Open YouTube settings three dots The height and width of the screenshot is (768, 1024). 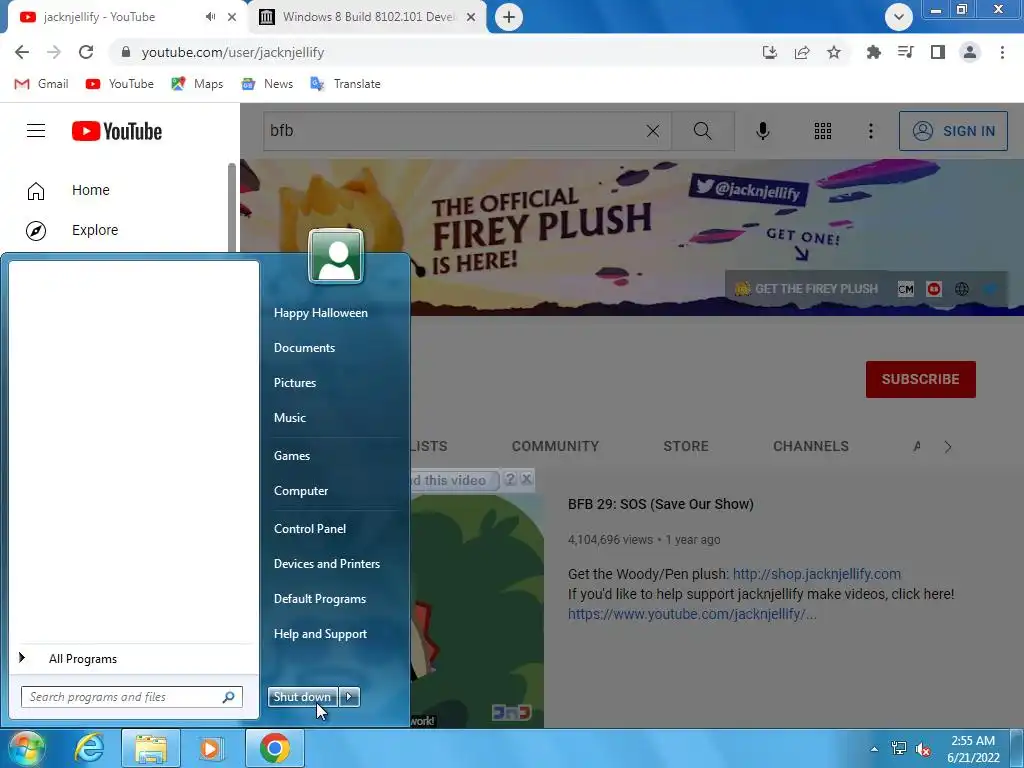point(871,131)
